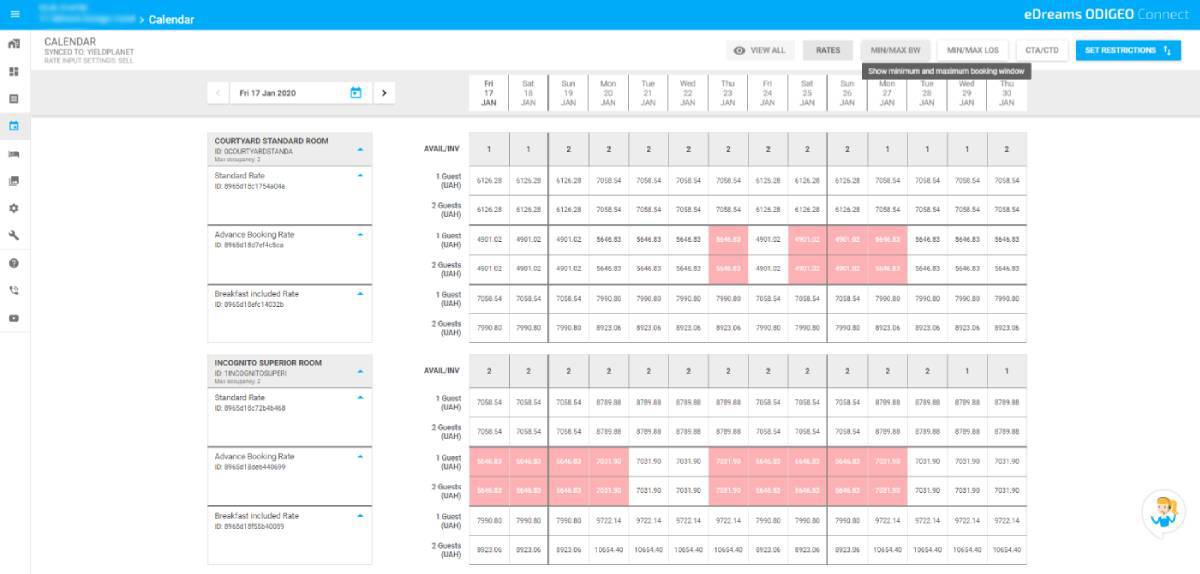Collapse the Incognito Superior Room section
Viewport: 1200px width, 574px height.
361,371
